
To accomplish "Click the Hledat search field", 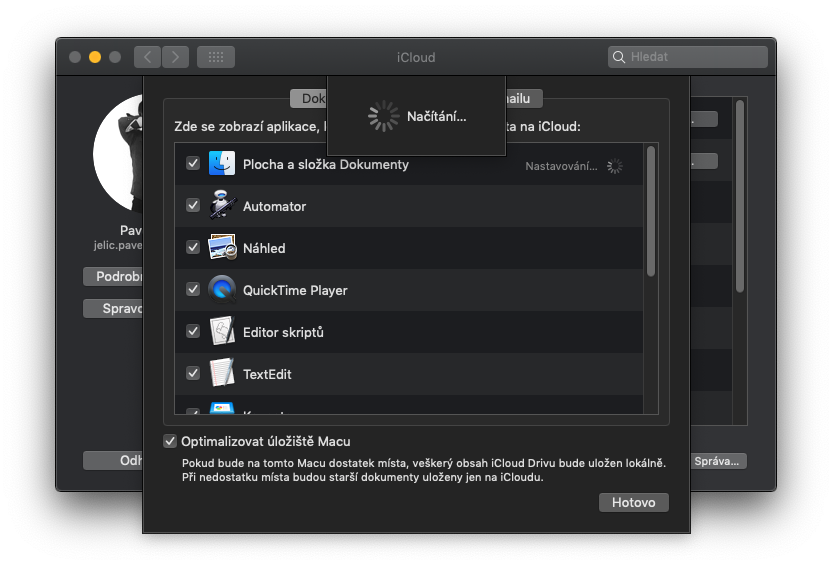I will (x=688, y=57).
